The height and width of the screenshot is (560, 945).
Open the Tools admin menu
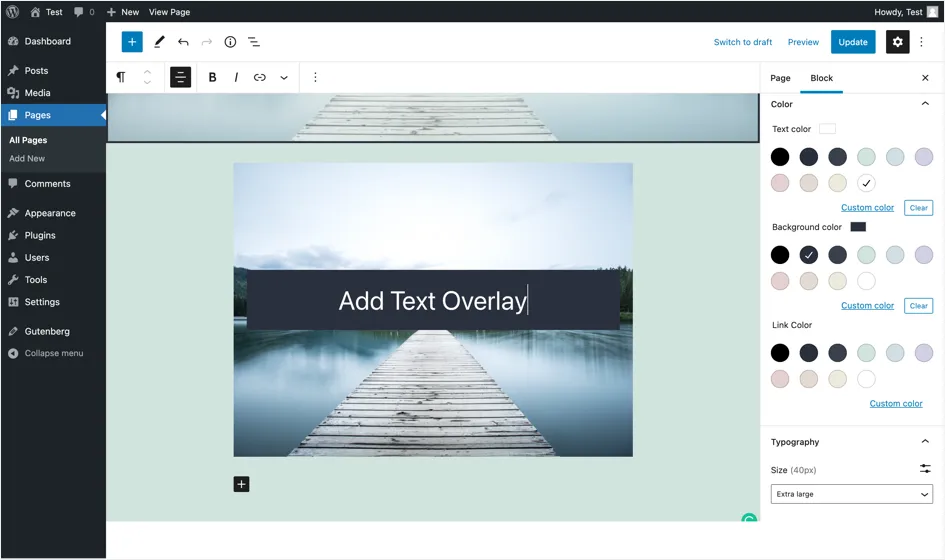point(53,280)
